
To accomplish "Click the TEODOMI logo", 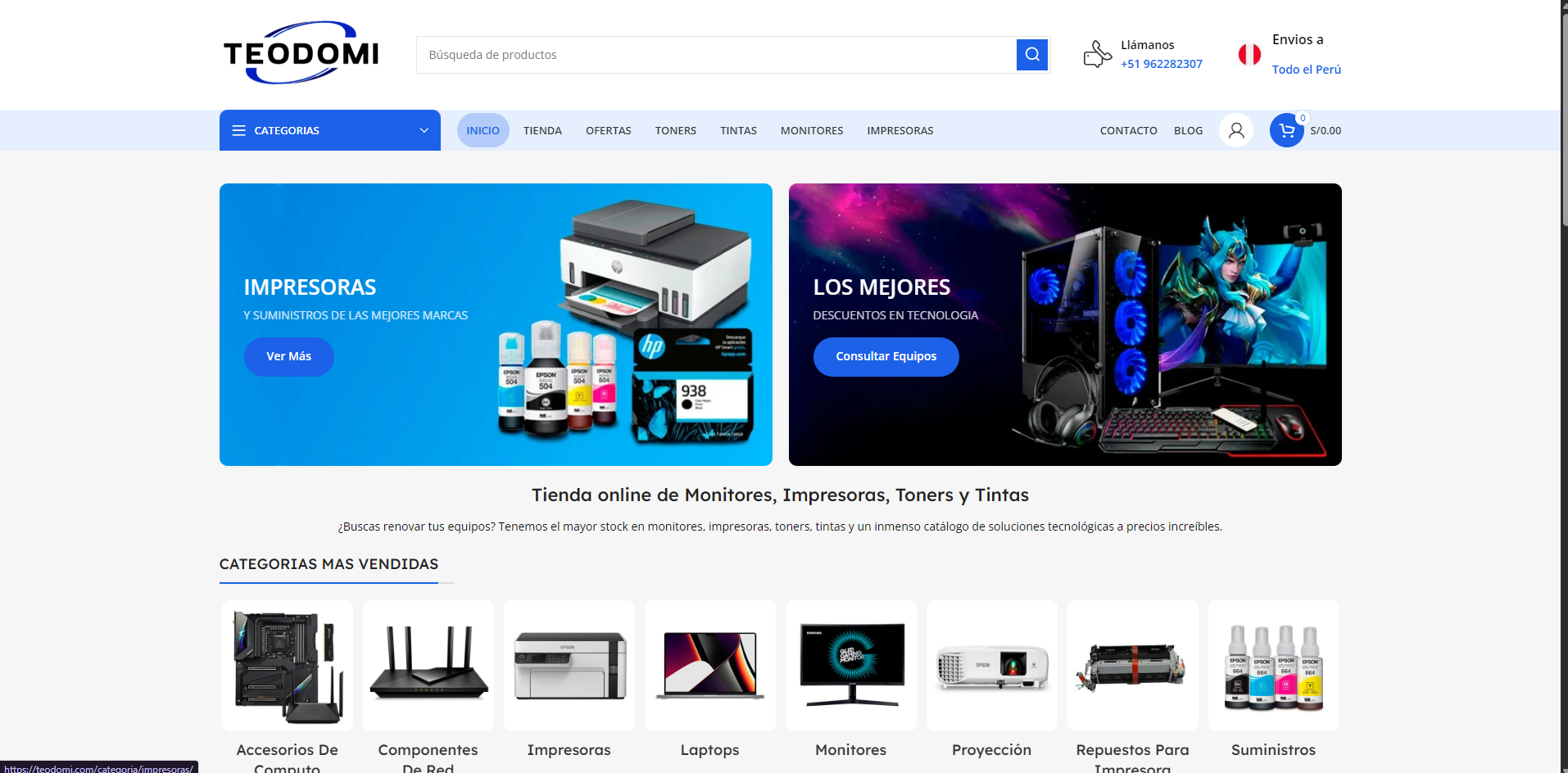I will tap(301, 53).
